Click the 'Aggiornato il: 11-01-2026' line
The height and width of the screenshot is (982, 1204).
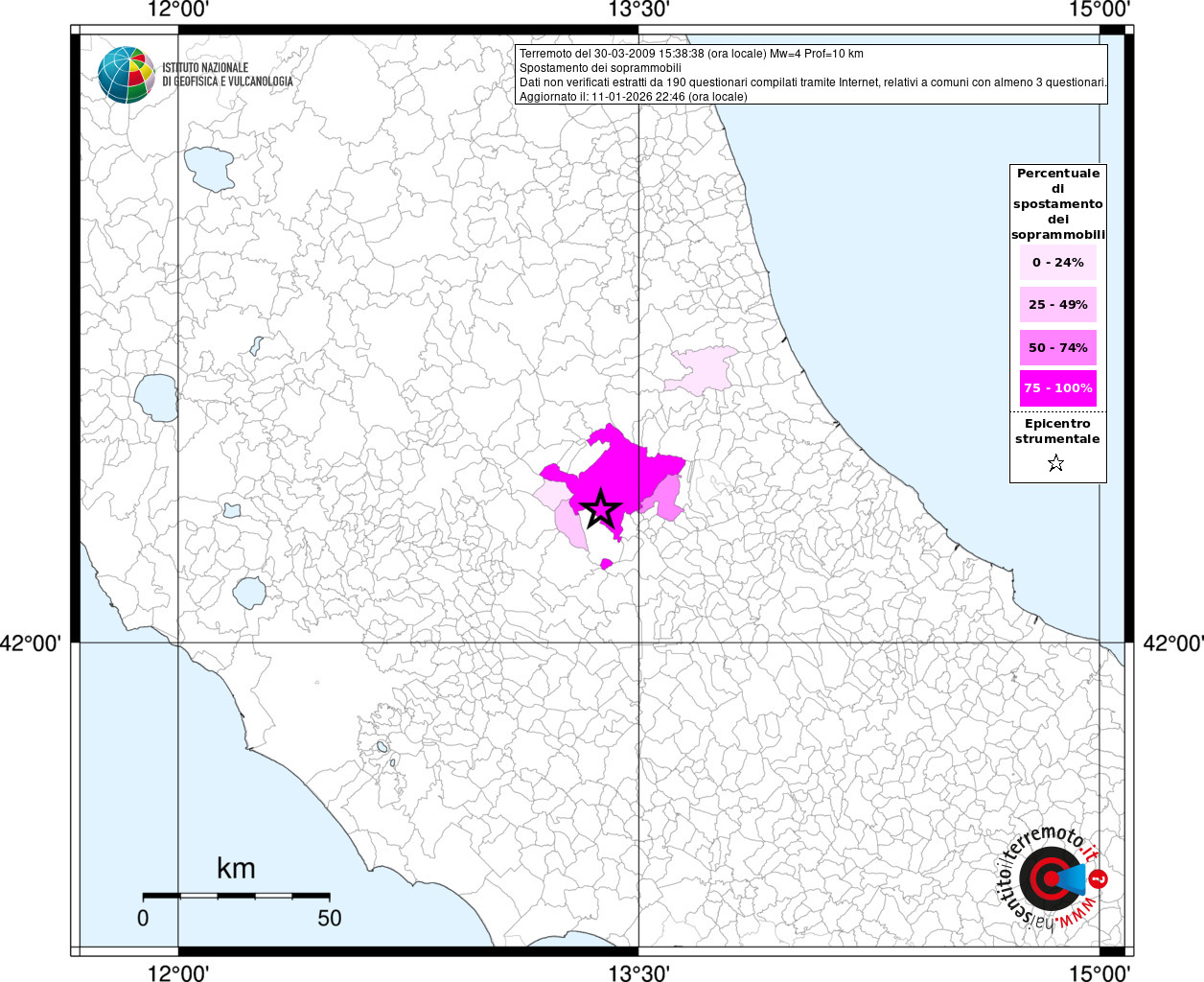click(633, 97)
